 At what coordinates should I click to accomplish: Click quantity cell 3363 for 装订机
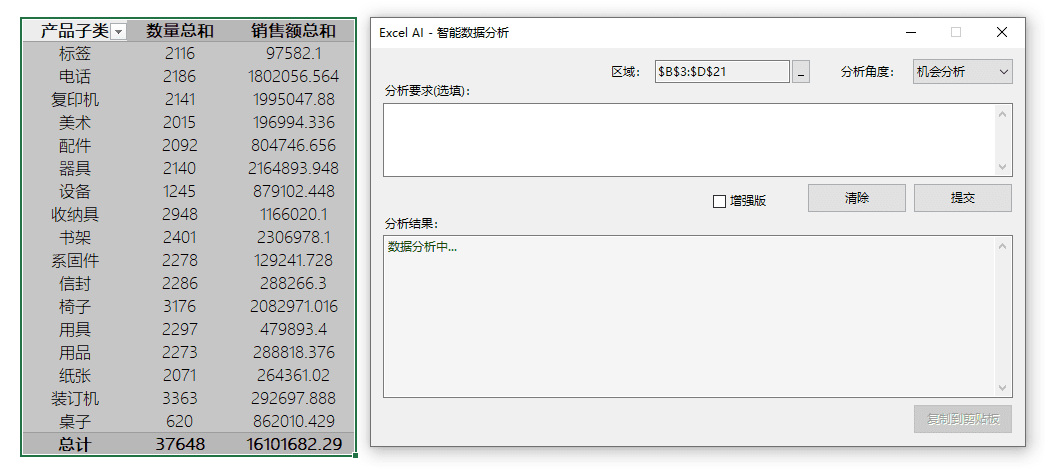(x=180, y=398)
